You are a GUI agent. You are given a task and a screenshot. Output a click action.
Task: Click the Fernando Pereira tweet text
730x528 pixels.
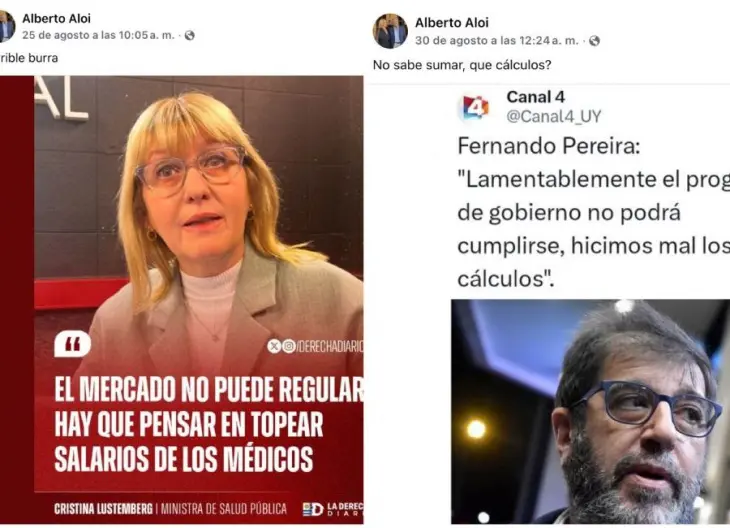coord(594,212)
